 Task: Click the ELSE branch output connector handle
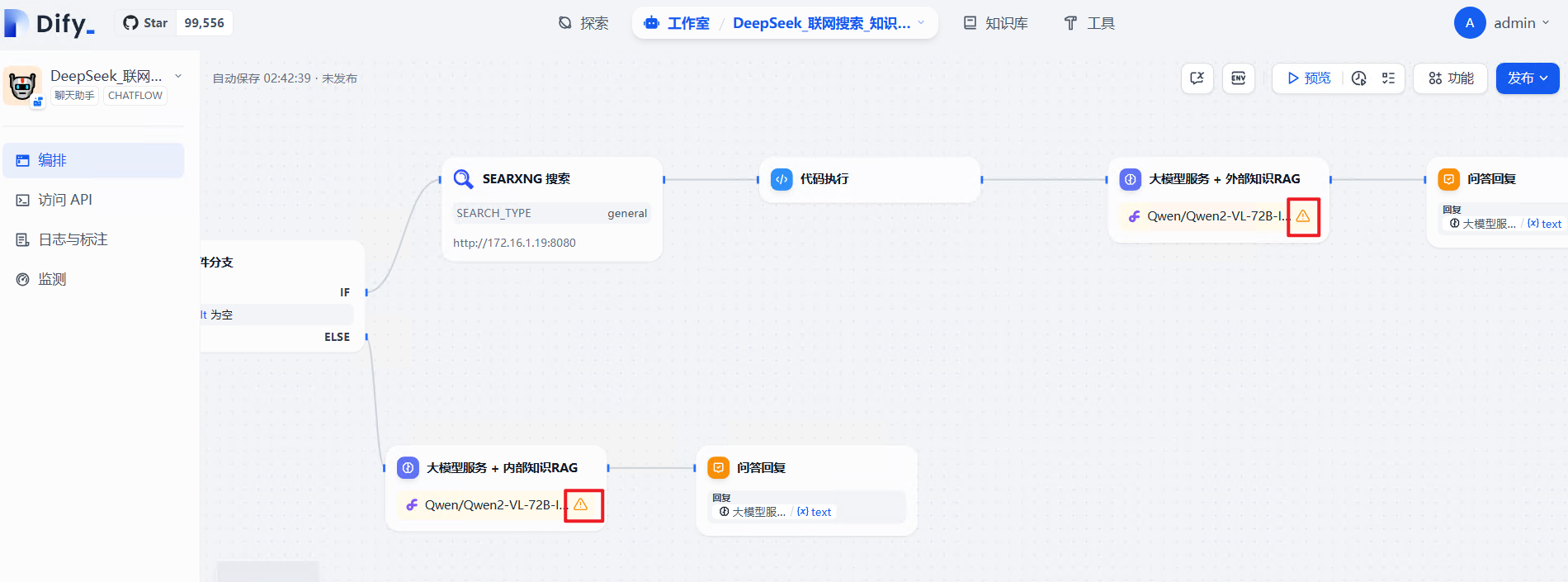(x=366, y=337)
